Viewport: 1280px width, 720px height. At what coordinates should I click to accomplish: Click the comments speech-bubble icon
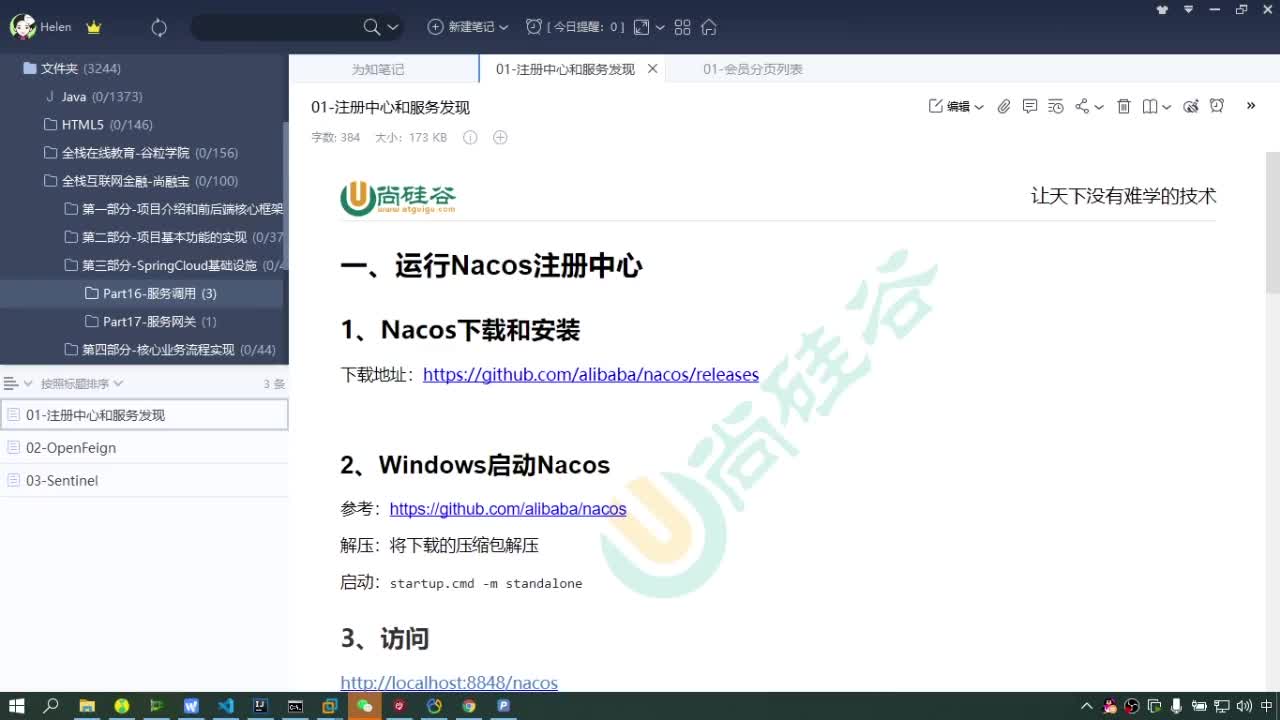(1030, 106)
